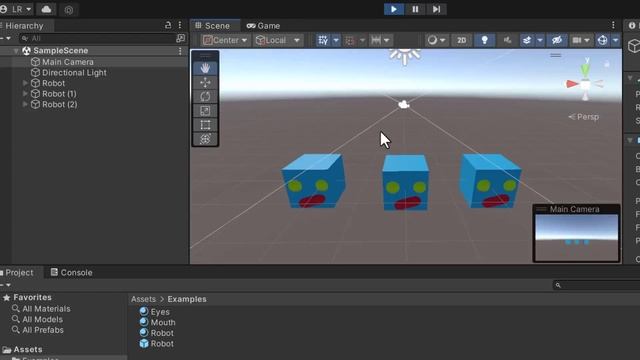Expand the Robot (2) object
Viewport: 640px width, 360px height.
coord(25,104)
